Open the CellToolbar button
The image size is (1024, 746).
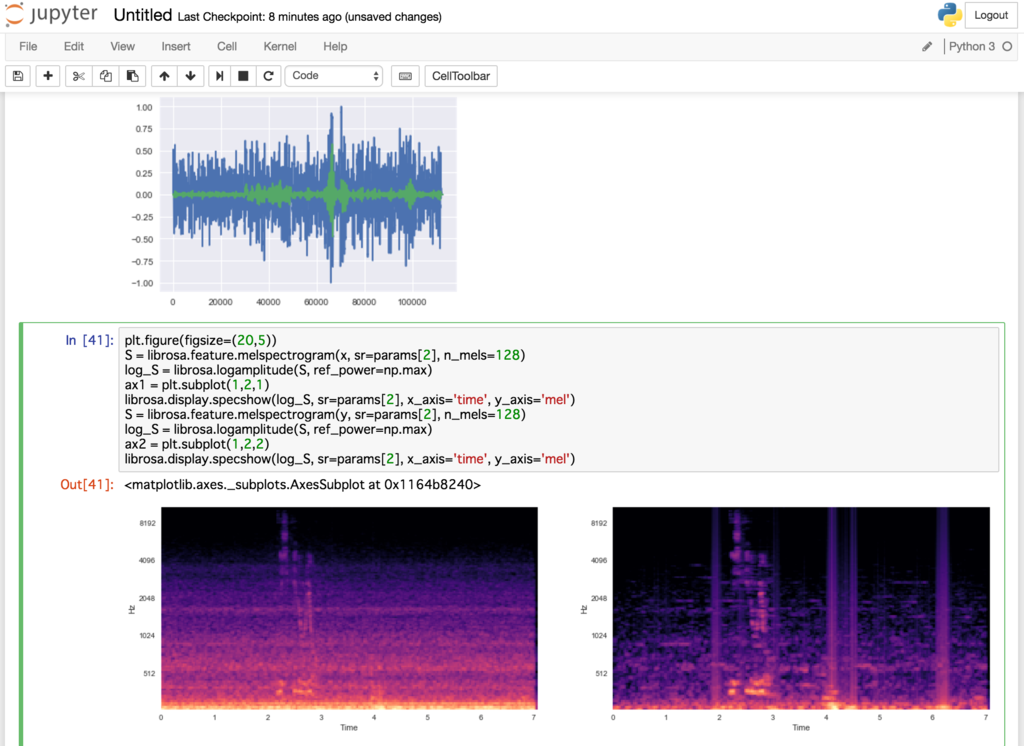(x=461, y=76)
